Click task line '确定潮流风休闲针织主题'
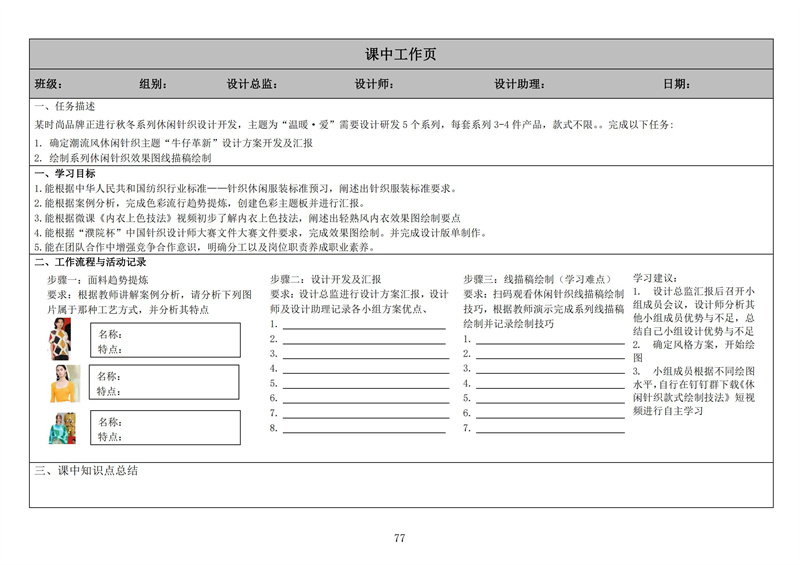The image size is (800, 565). 173,143
